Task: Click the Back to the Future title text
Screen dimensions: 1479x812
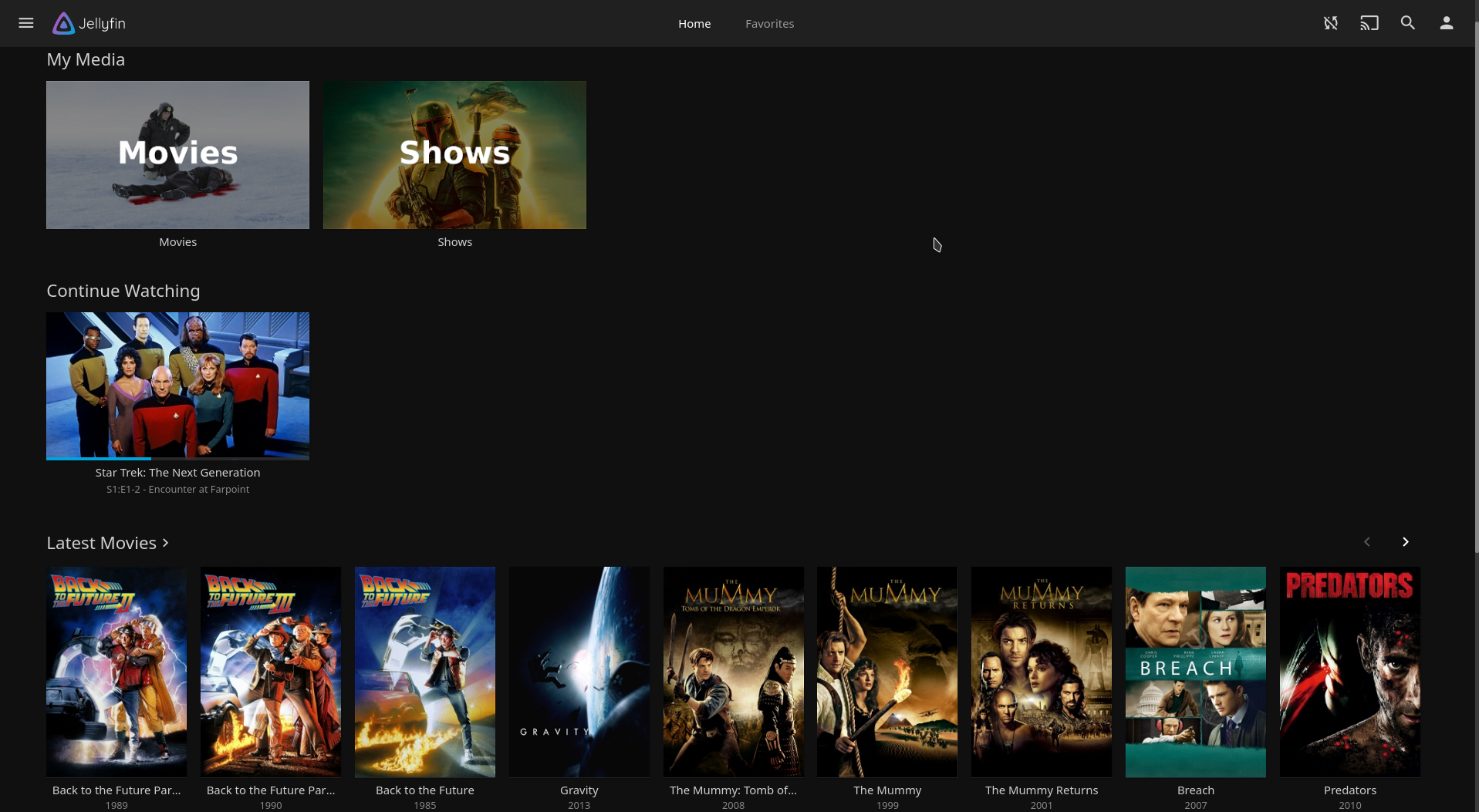Action: coord(425,790)
